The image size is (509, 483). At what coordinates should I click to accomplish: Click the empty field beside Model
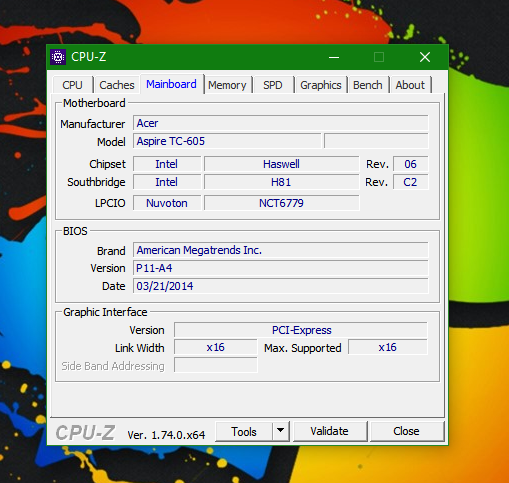(376, 141)
